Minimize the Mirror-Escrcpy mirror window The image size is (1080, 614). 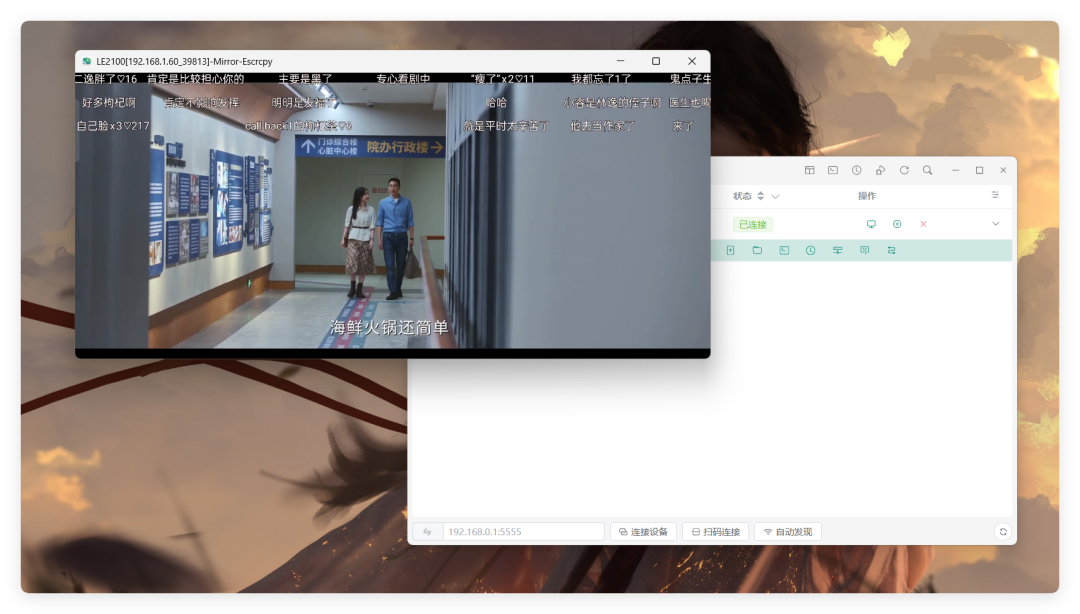pos(621,61)
